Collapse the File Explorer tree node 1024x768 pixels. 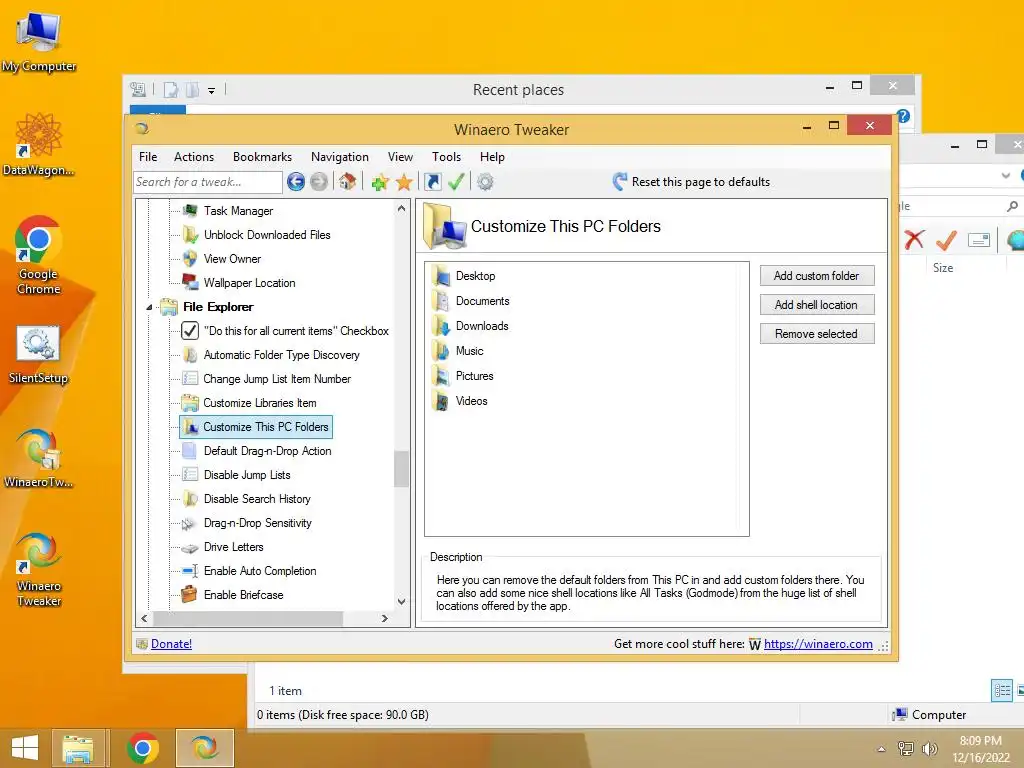click(149, 307)
